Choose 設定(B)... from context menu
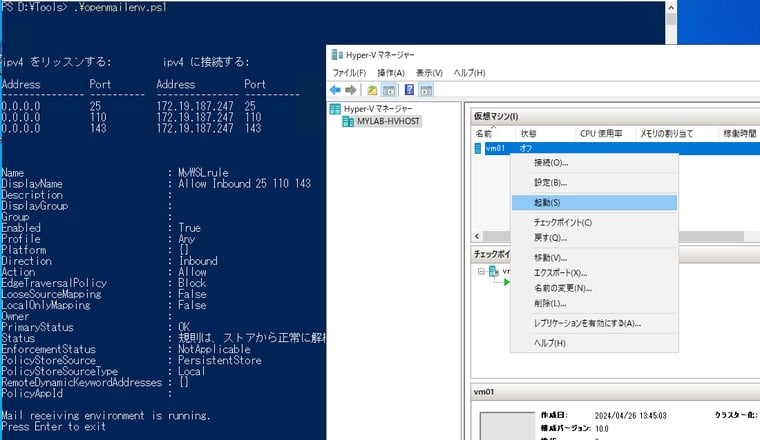760x440 pixels. (x=594, y=183)
